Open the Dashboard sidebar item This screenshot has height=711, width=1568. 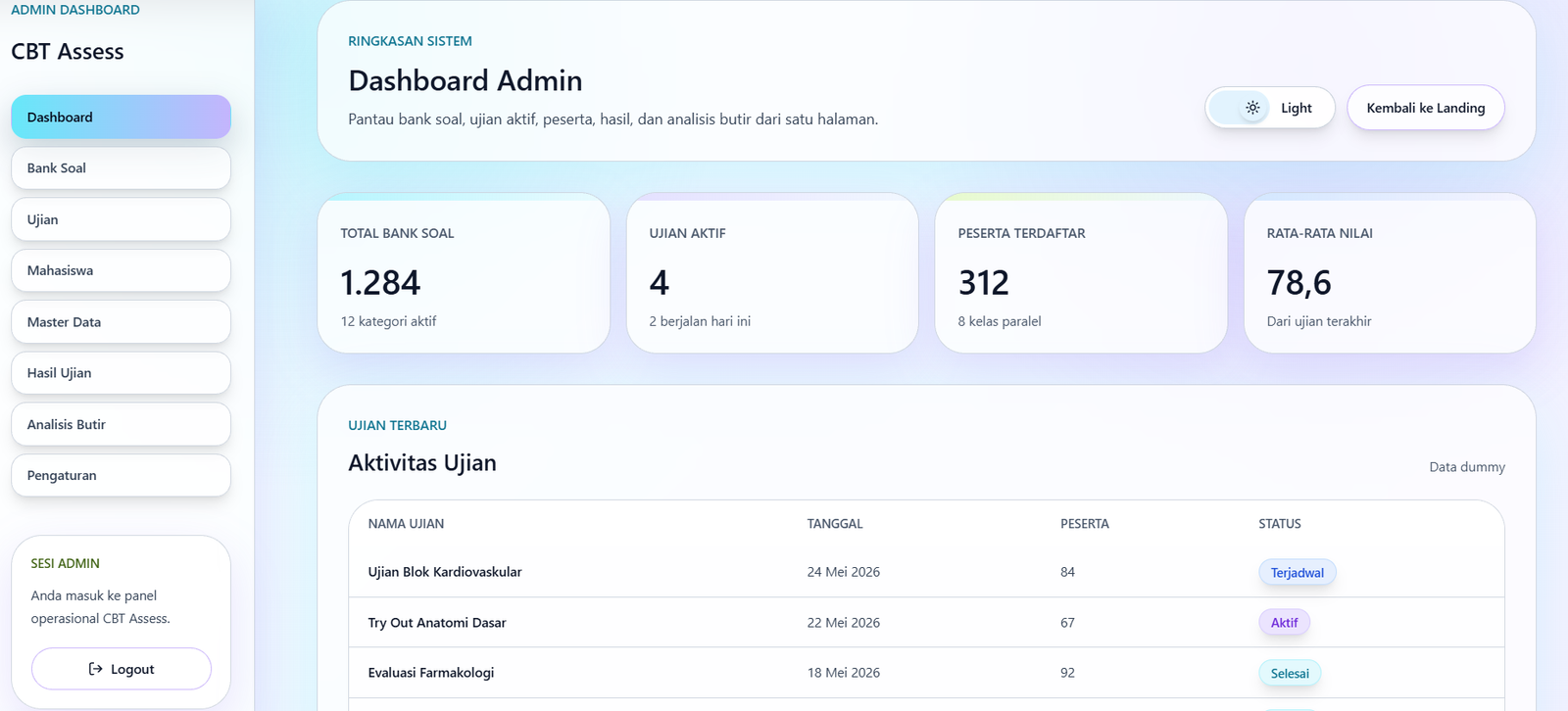[121, 117]
